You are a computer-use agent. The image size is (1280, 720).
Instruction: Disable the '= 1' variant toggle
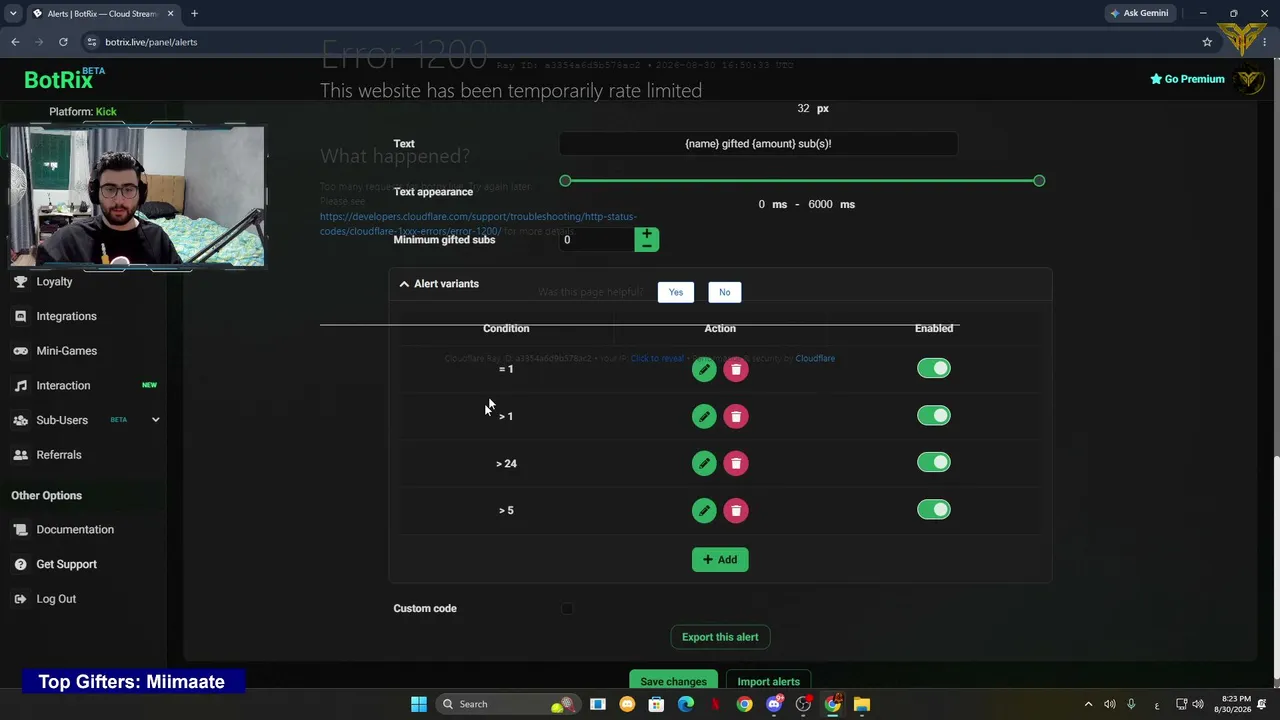[x=934, y=369]
